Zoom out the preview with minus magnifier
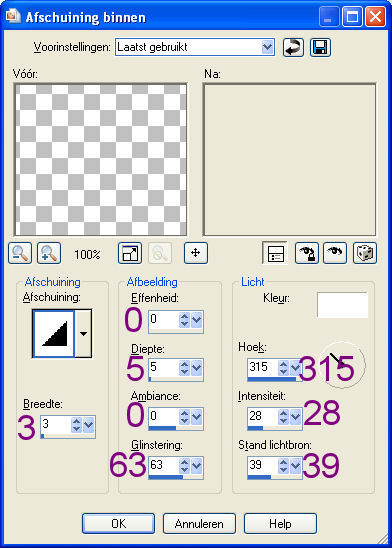The image size is (392, 548). [20, 253]
